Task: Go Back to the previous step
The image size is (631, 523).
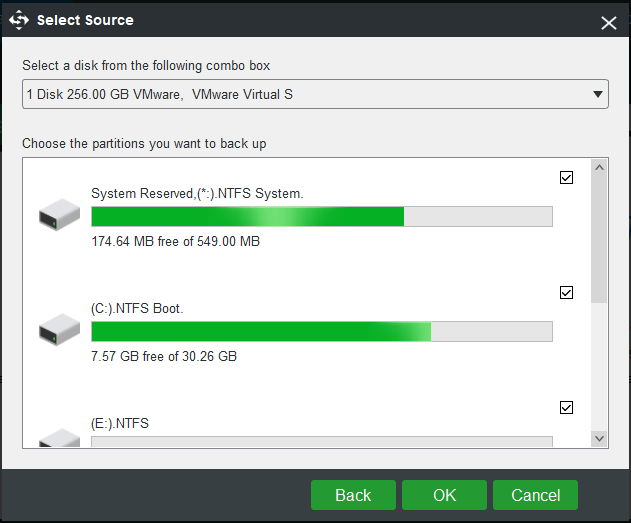Action: [x=353, y=495]
